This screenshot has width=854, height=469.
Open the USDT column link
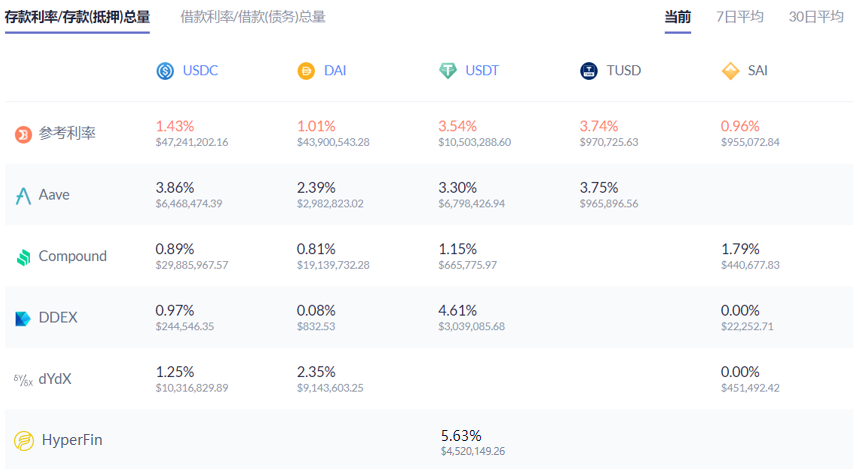[x=482, y=71]
